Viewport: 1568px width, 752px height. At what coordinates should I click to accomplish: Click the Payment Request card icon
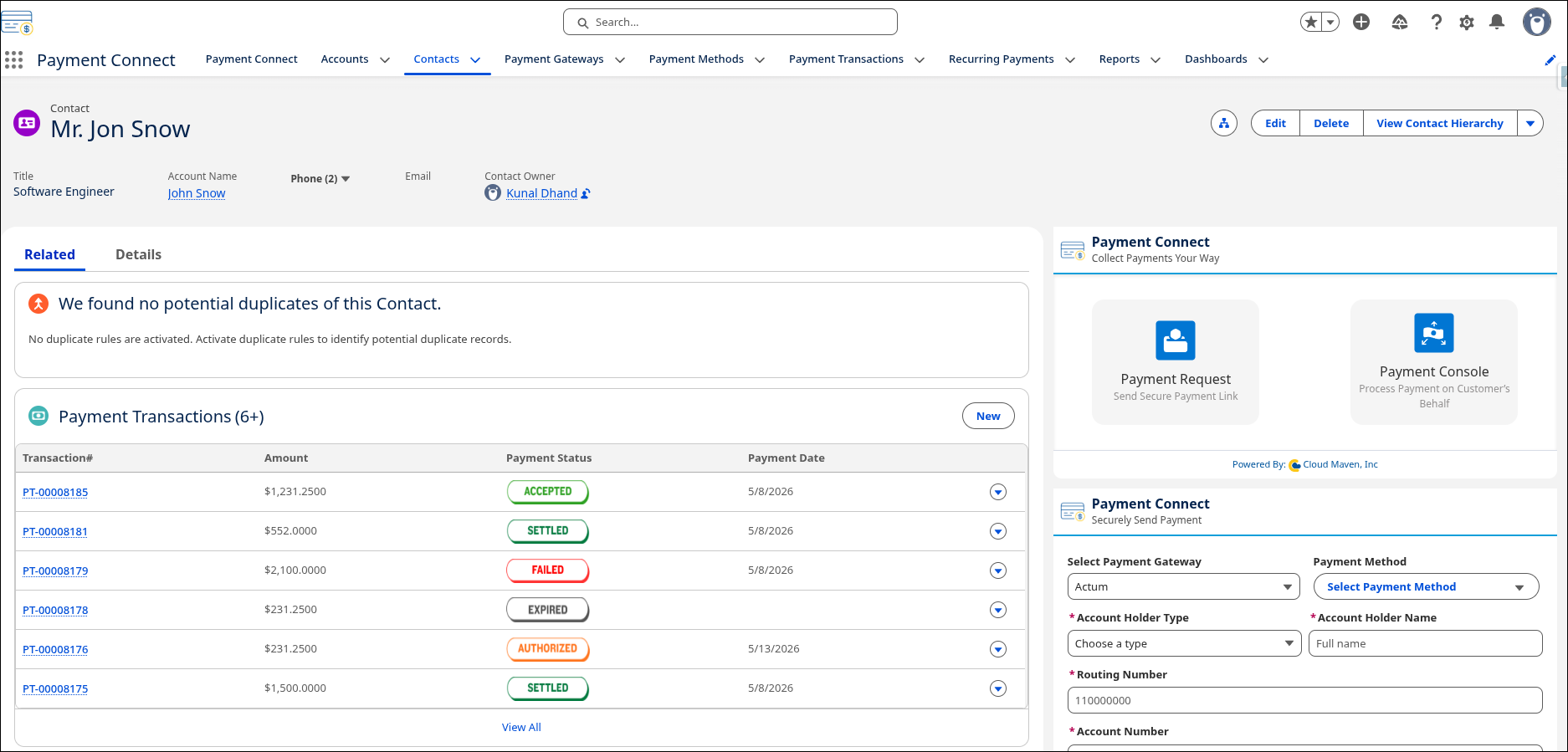[1176, 340]
